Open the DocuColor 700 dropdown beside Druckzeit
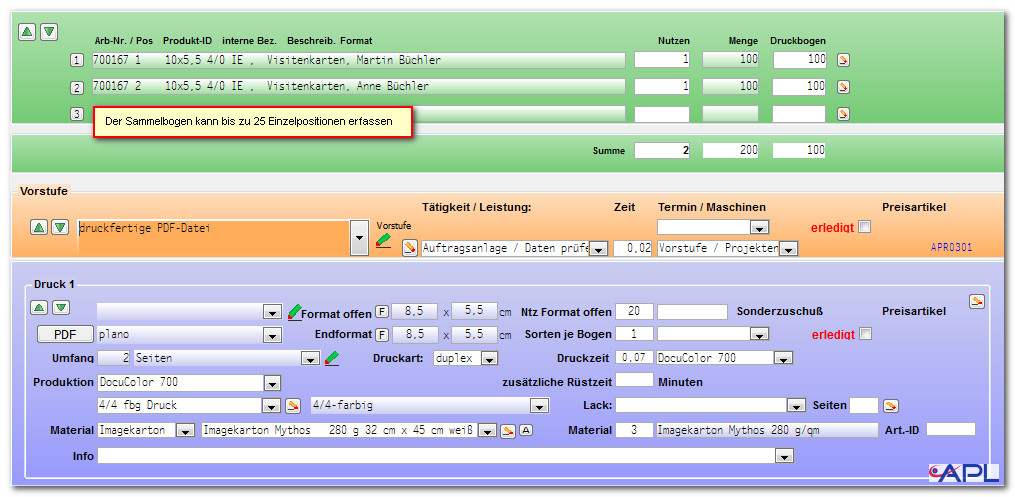 pyautogui.click(x=783, y=359)
